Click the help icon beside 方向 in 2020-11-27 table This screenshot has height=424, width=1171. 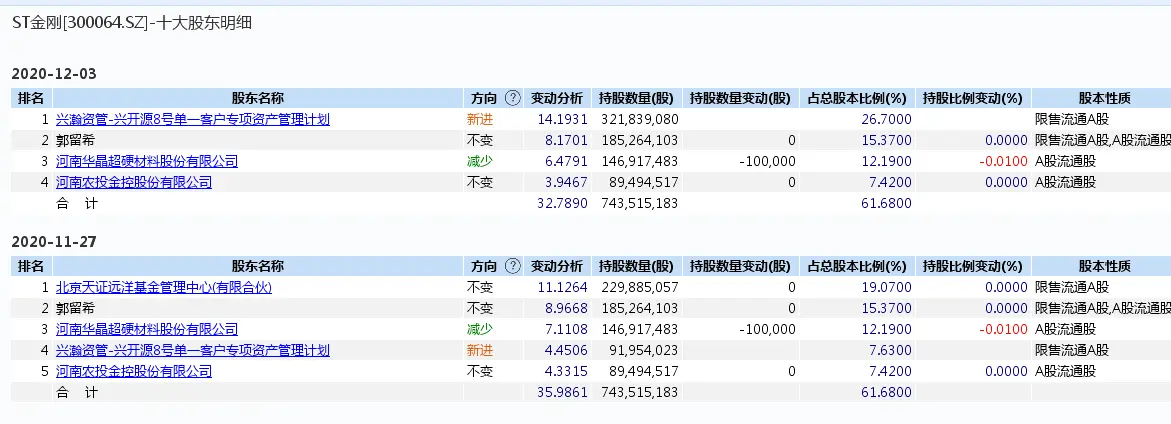pos(512,266)
